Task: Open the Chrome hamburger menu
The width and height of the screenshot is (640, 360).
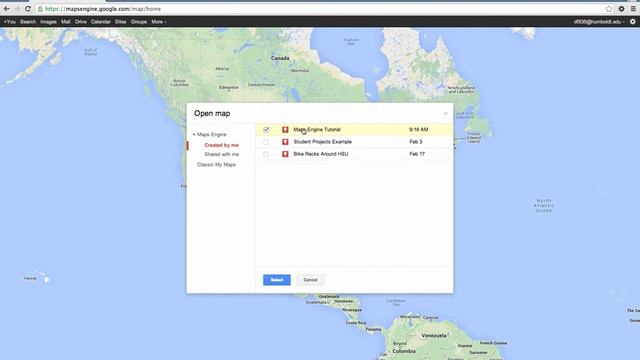Action: [633, 9]
